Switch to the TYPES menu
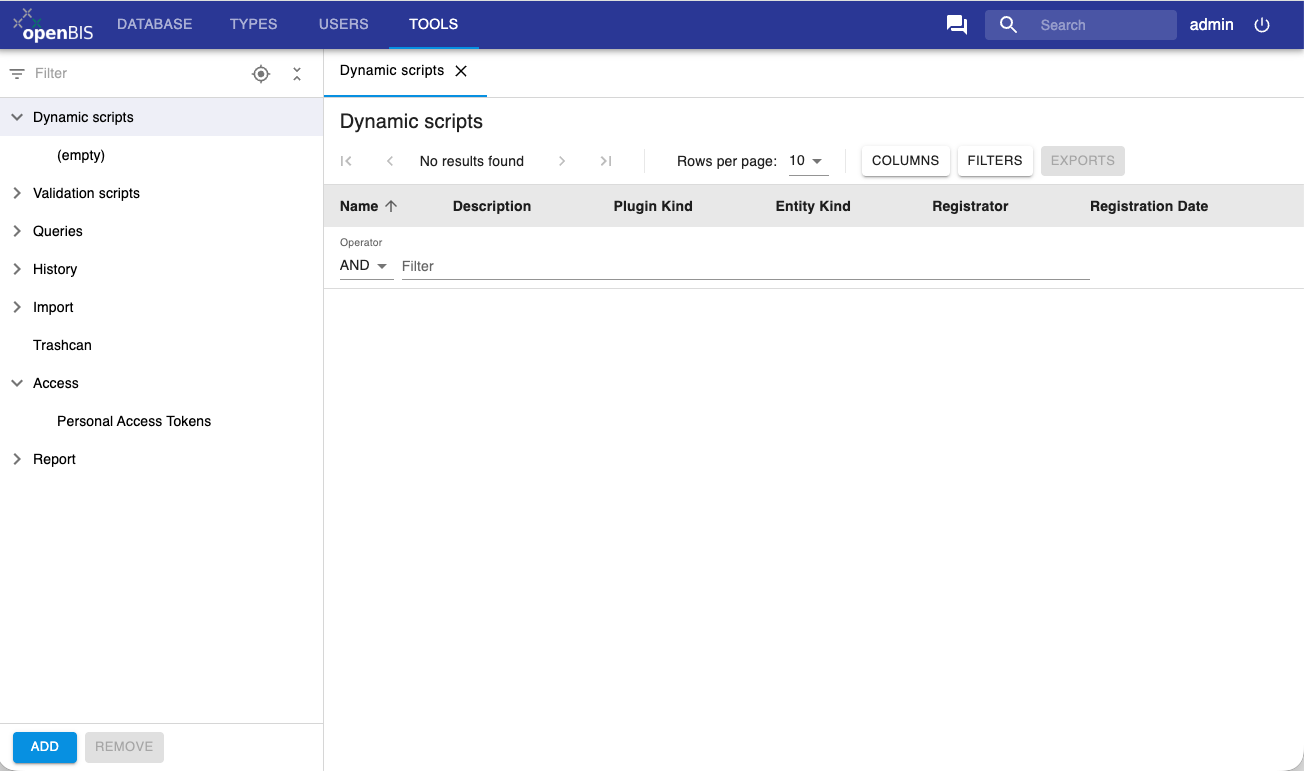1304x771 pixels. click(x=254, y=24)
